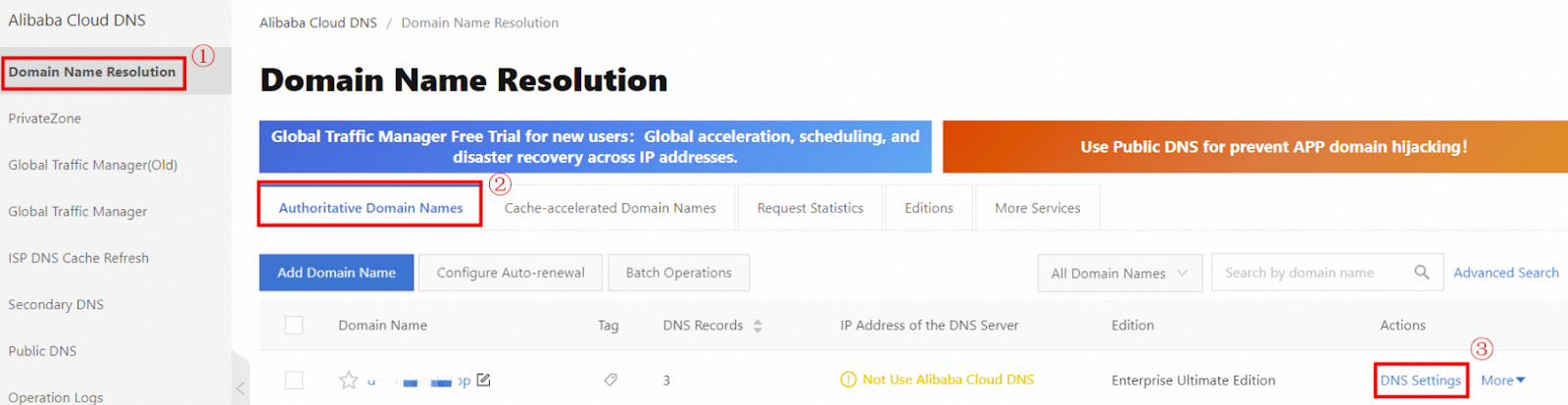Open Secondary DNS in sidebar

pos(56,305)
